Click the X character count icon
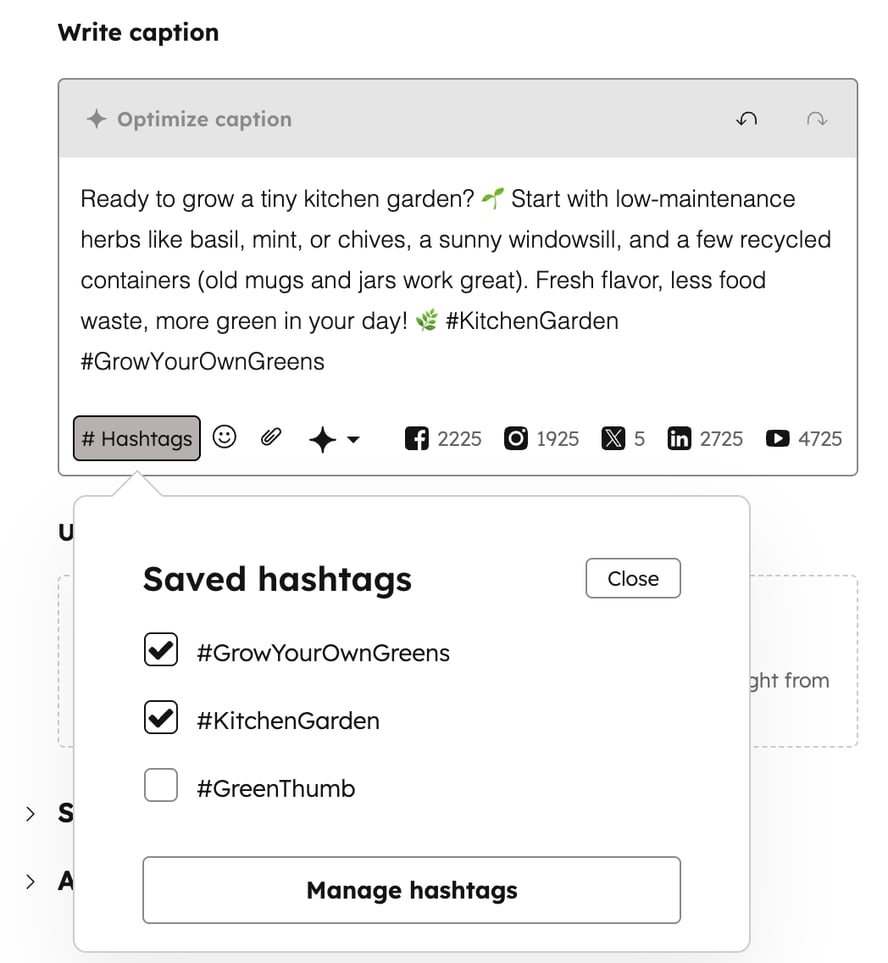 [x=612, y=438]
